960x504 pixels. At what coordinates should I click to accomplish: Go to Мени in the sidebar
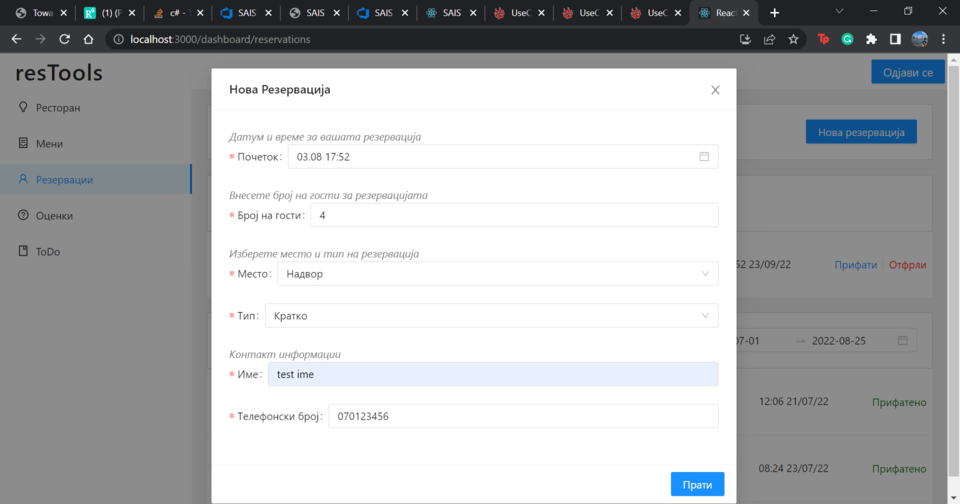click(49, 144)
